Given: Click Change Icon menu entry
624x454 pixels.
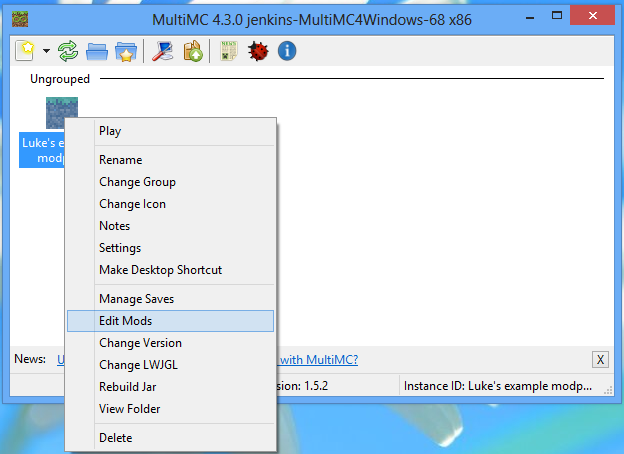Looking at the screenshot, I should coord(132,204).
